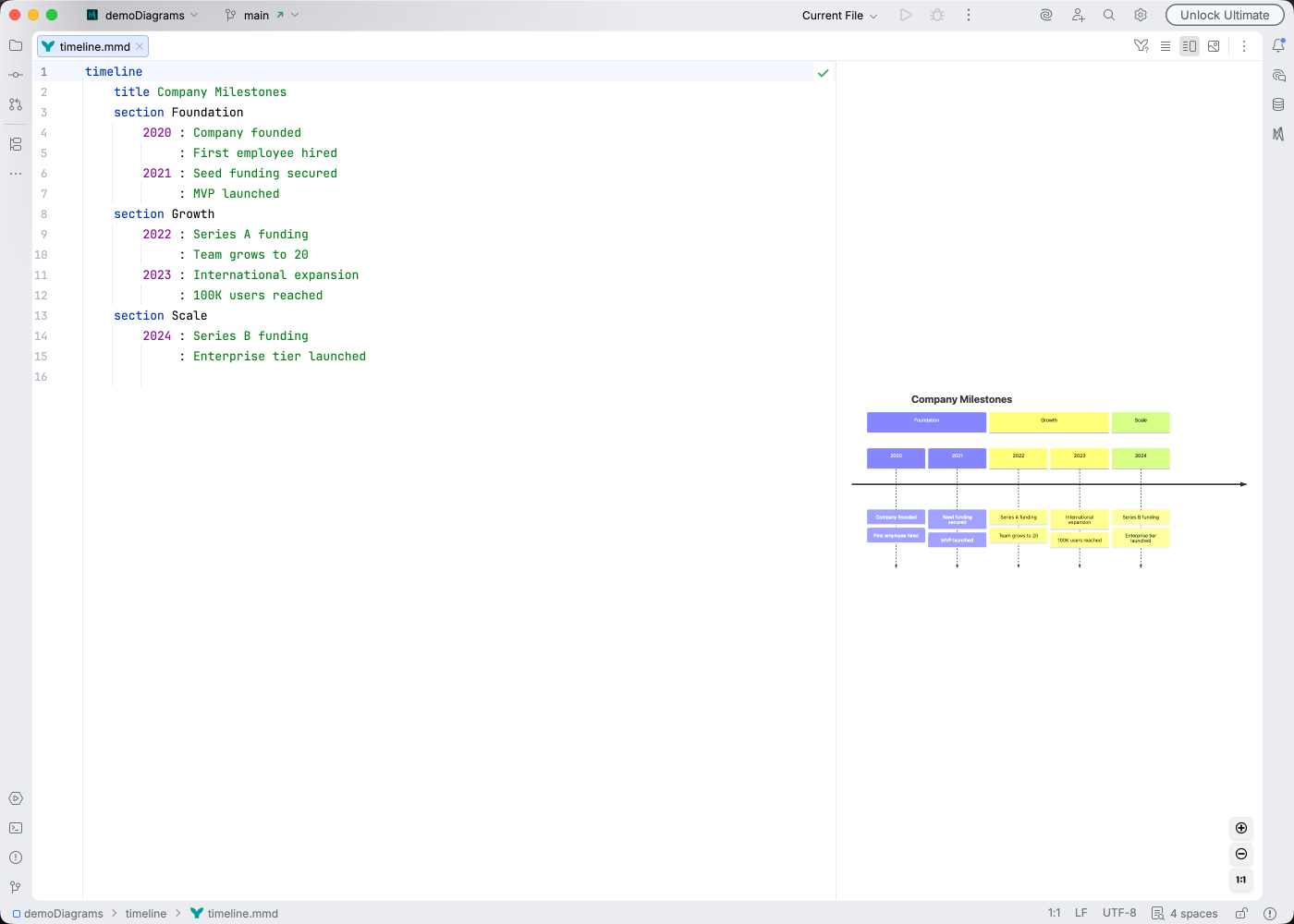
Task: Open the Project tool window
Action: coord(15,45)
